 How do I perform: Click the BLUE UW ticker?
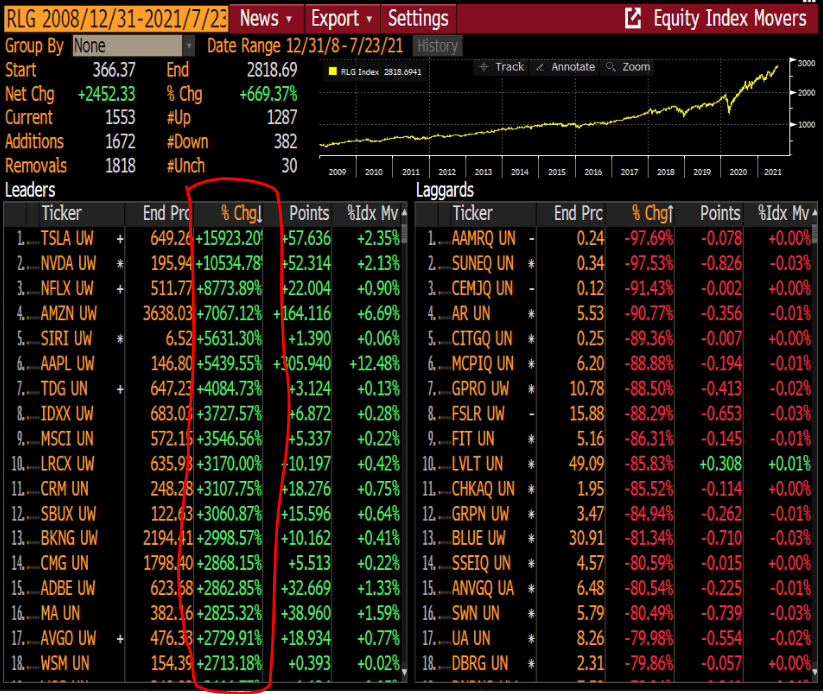point(479,538)
